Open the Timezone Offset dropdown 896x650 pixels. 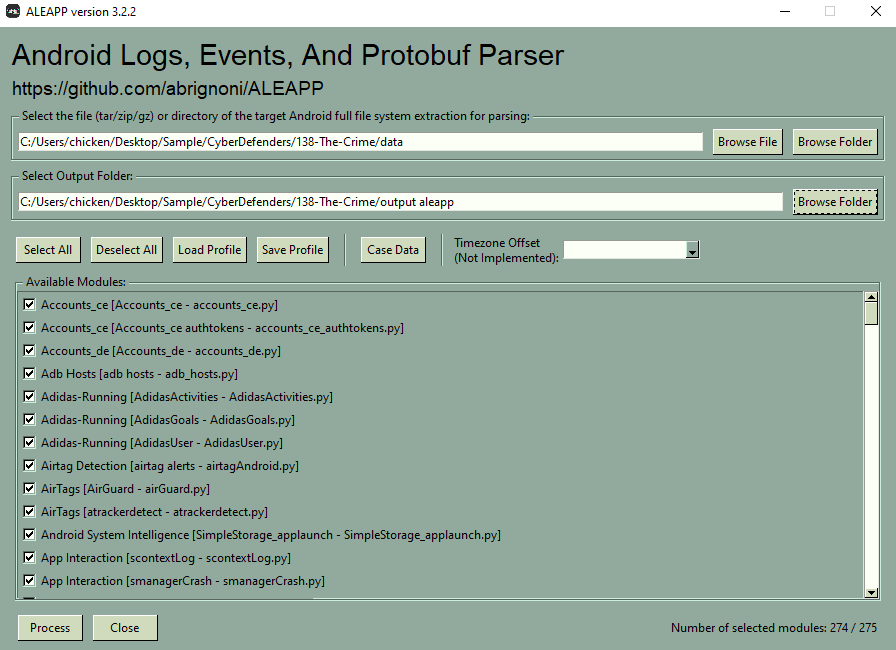[692, 250]
